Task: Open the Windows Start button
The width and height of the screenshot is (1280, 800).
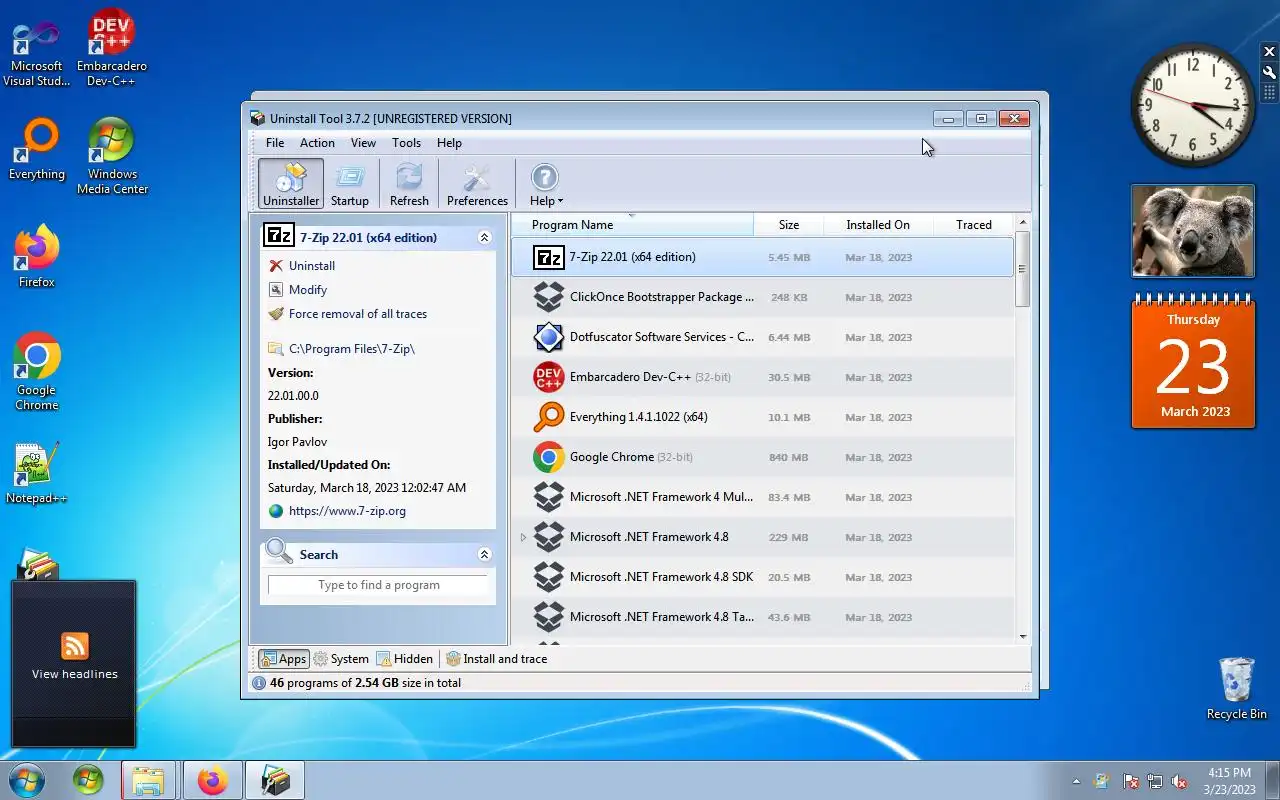Action: 26,780
